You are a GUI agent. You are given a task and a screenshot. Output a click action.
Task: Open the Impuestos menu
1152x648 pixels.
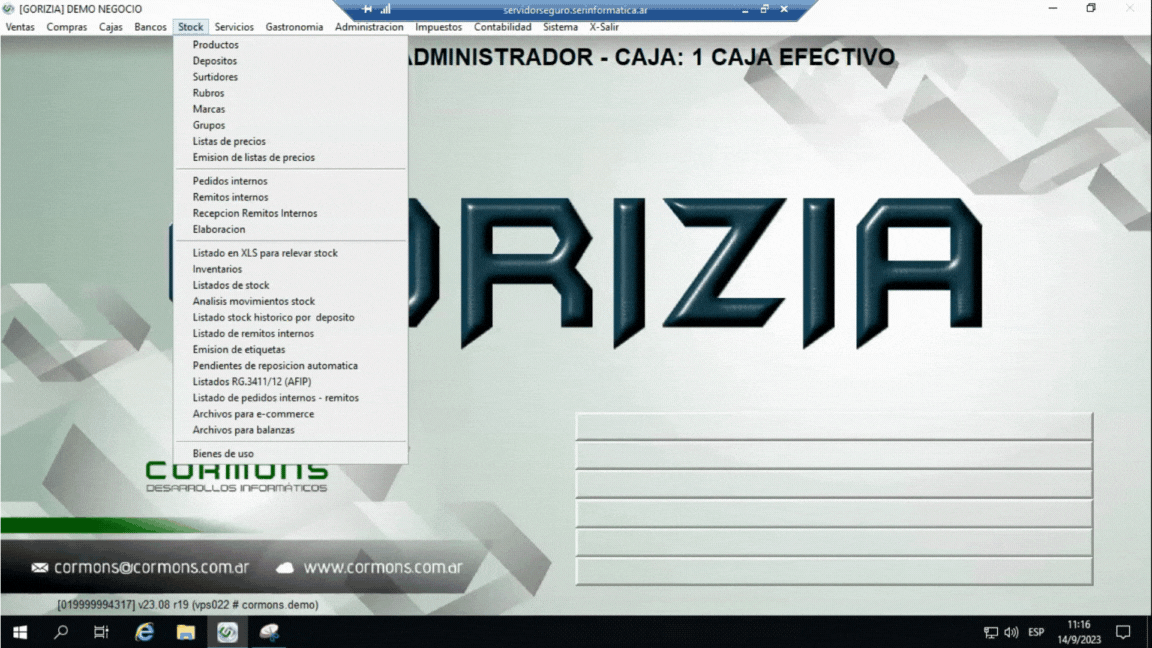pos(438,27)
